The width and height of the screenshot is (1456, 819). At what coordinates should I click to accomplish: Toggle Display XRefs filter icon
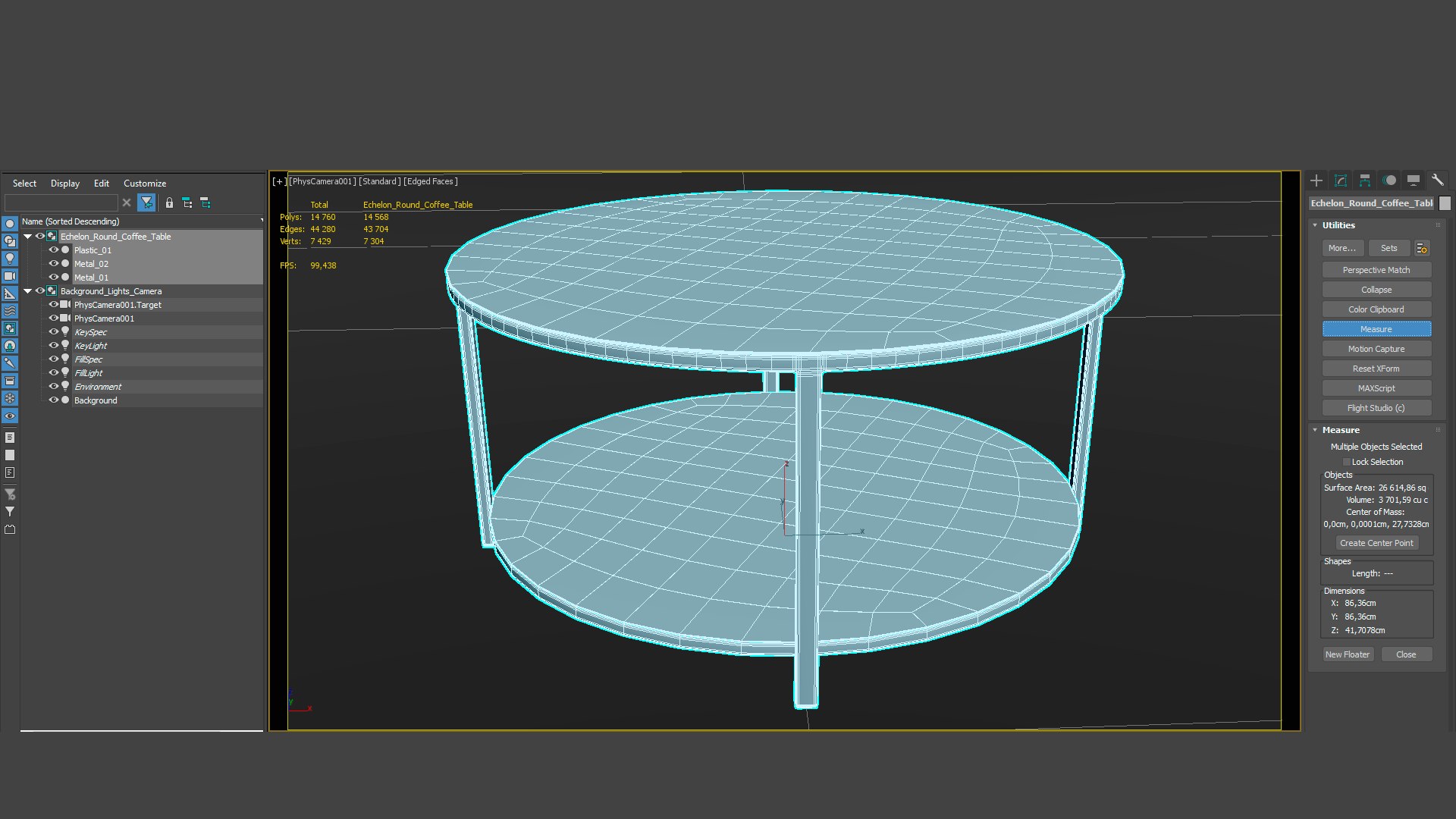tap(10, 346)
